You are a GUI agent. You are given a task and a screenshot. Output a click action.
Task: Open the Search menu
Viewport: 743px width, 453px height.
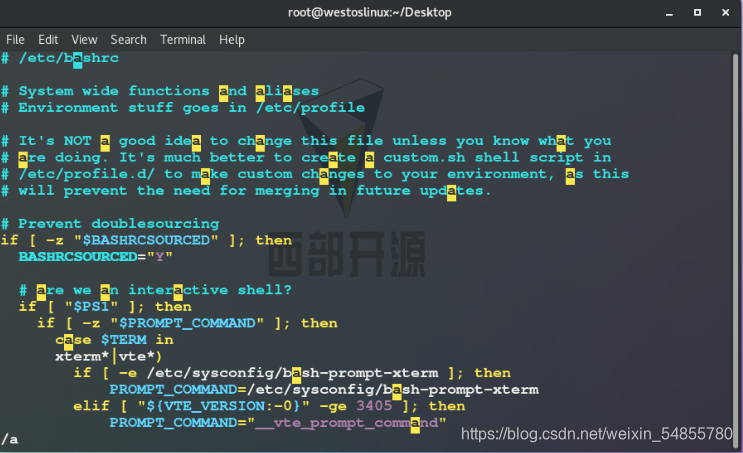(128, 40)
